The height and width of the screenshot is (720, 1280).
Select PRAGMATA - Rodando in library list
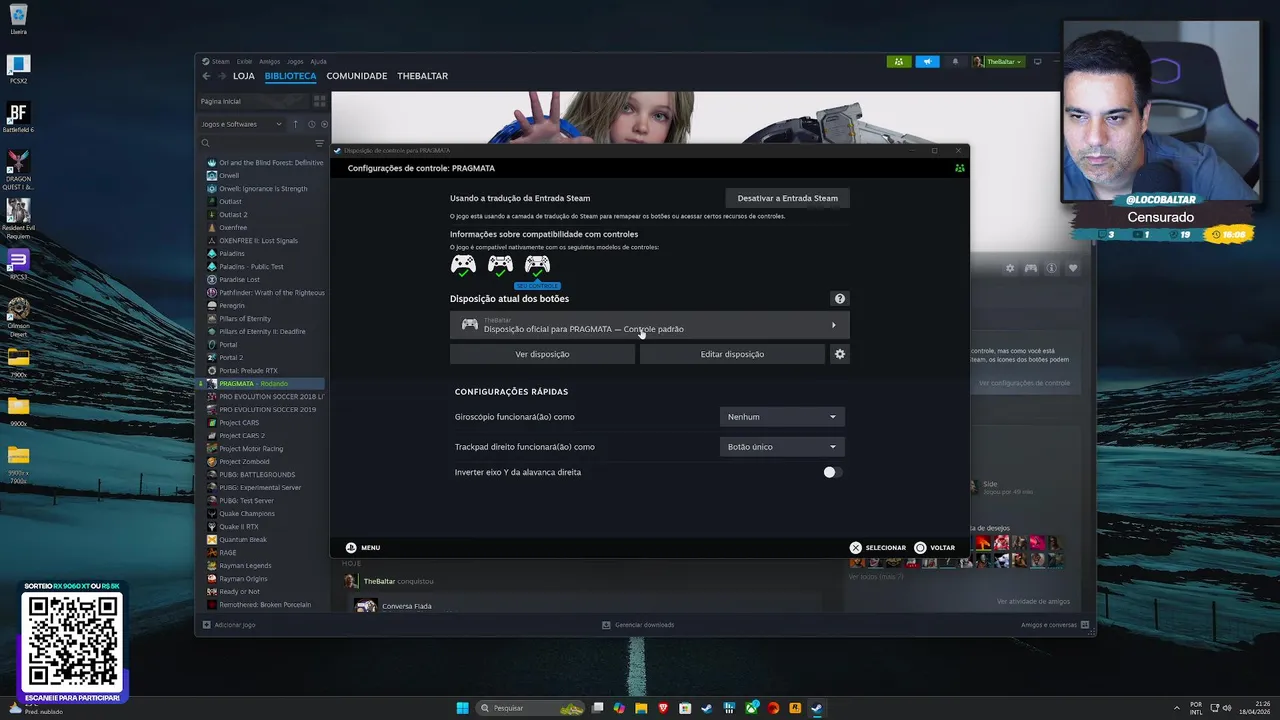262,383
